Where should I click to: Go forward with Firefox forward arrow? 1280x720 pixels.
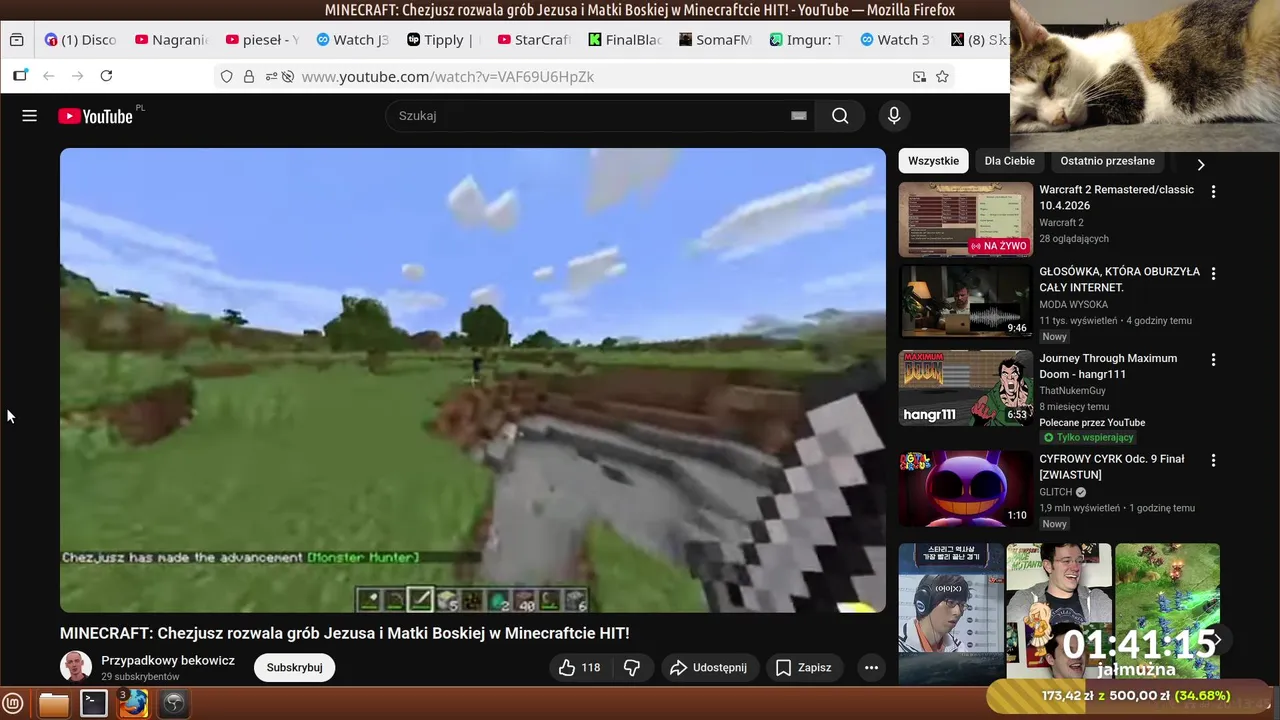tap(77, 76)
